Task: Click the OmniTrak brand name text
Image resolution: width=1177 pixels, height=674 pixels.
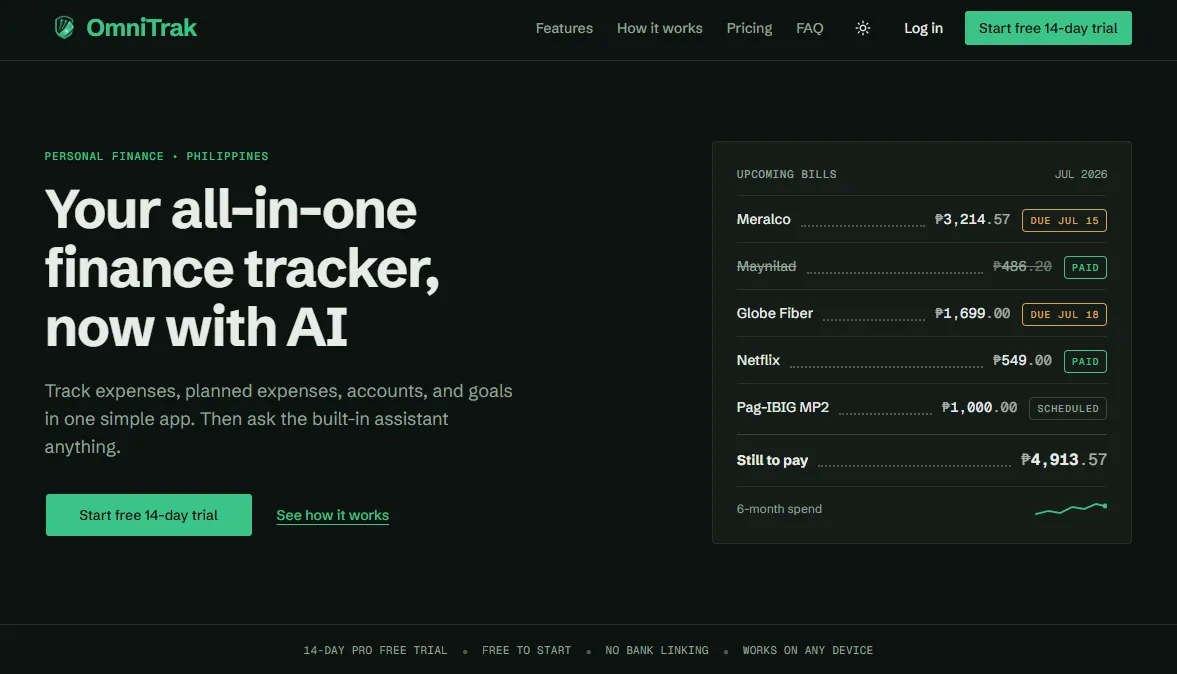Action: coord(142,28)
